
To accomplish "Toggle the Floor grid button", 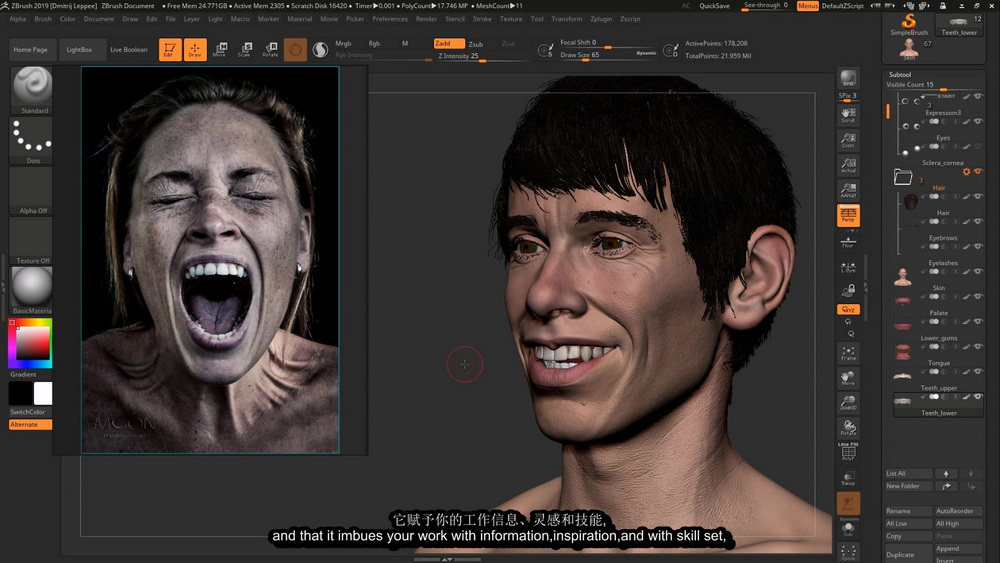I will (x=848, y=242).
